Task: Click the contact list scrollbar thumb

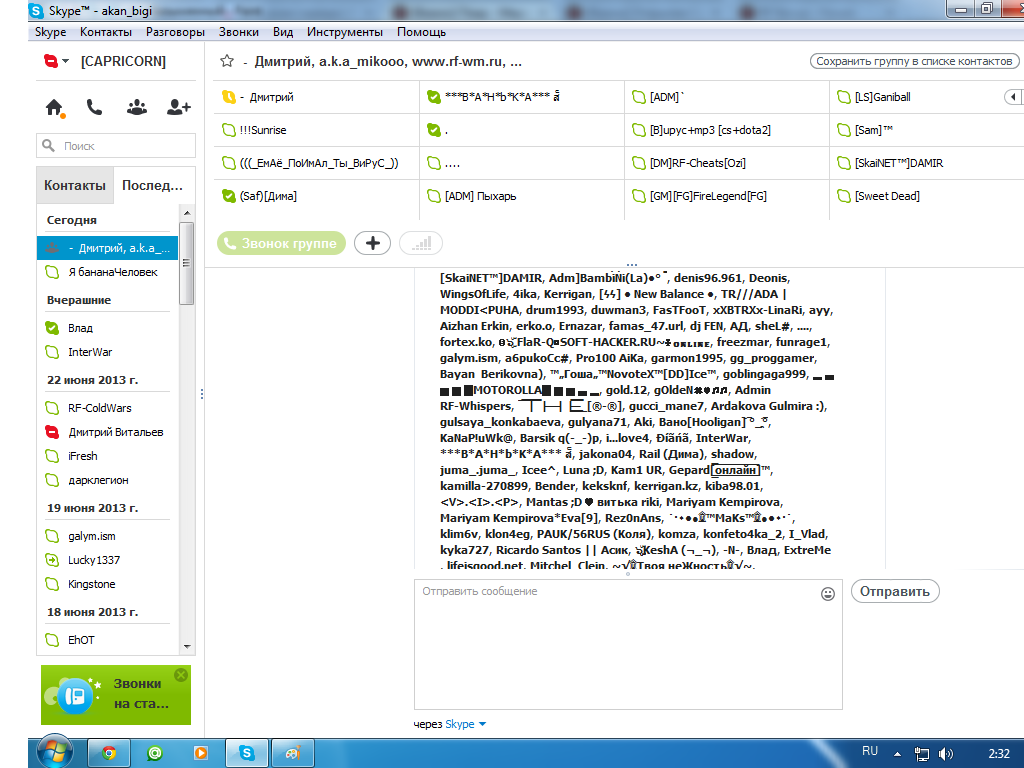Action: 187,263
